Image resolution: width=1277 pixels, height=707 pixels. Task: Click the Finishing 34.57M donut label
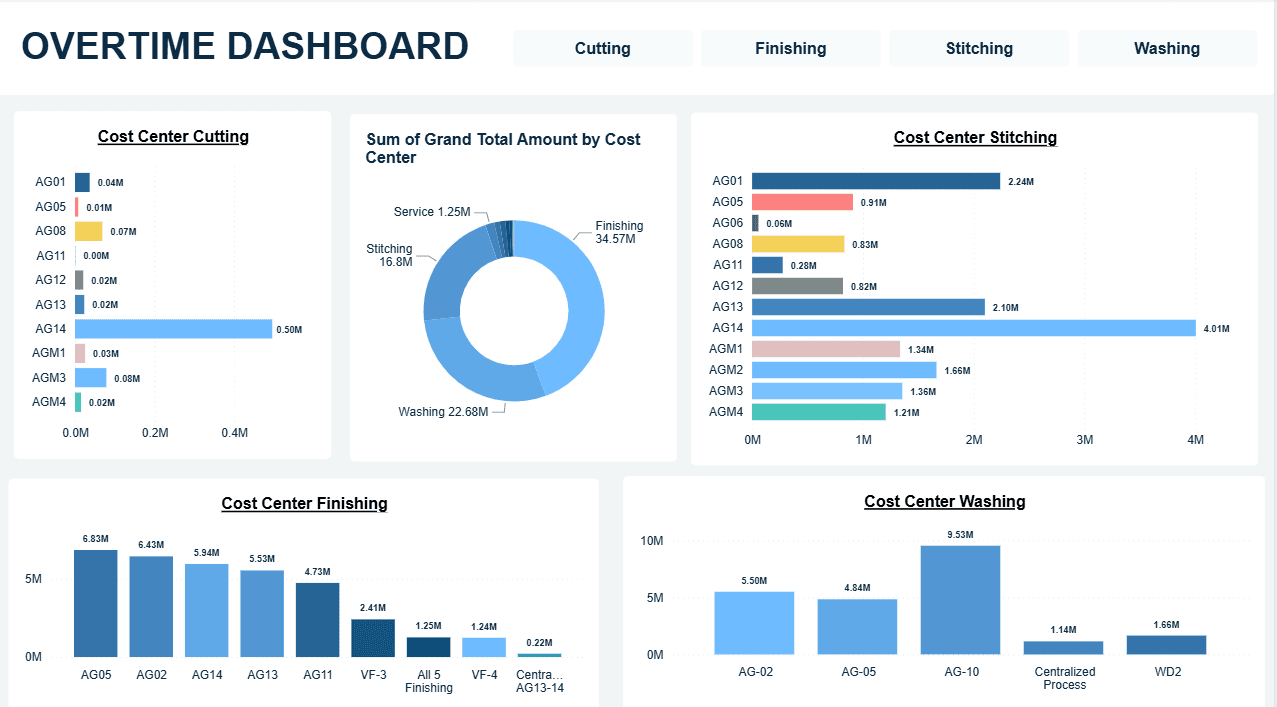[619, 232]
